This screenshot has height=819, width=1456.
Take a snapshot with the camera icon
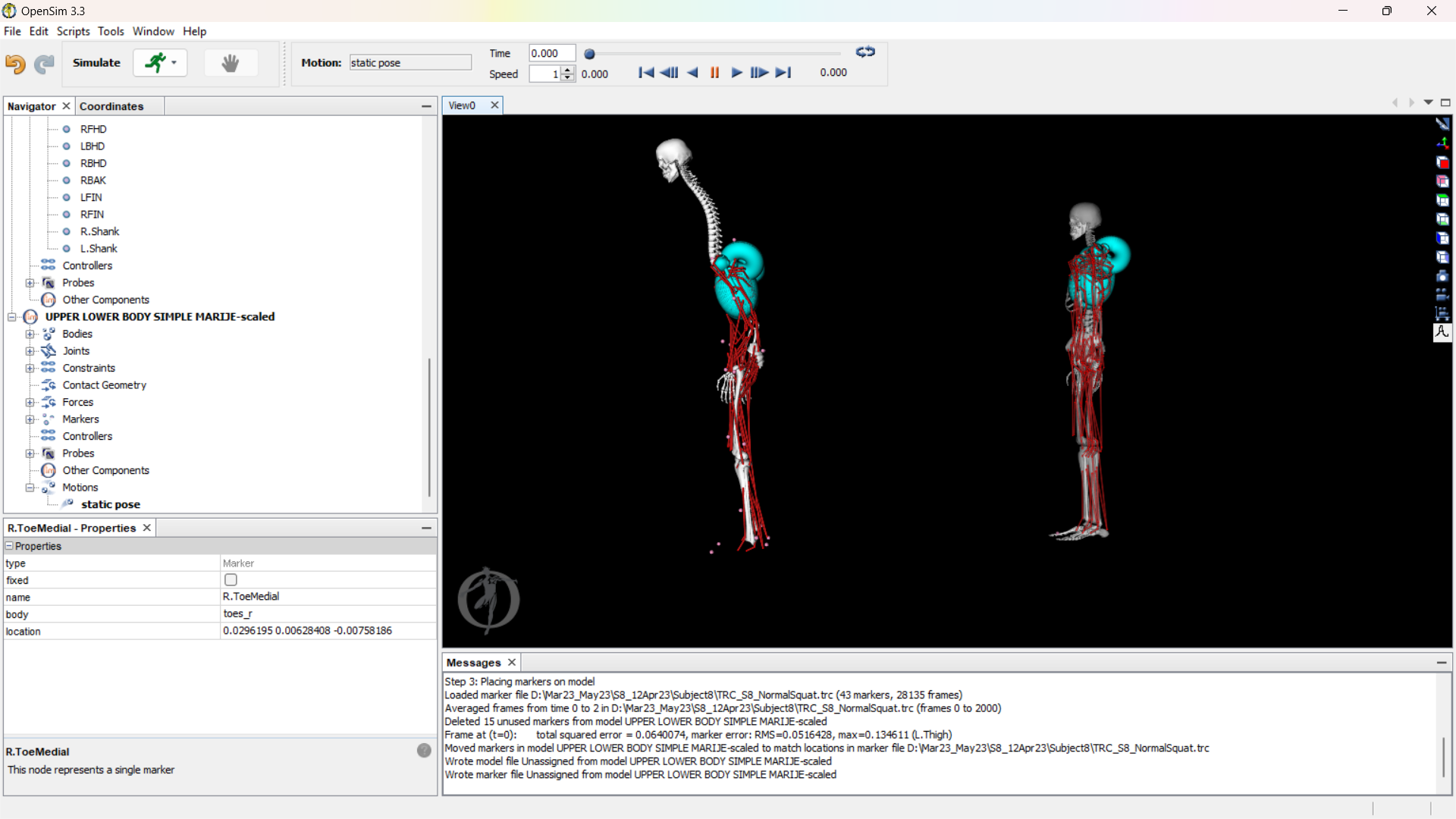coord(1442,276)
